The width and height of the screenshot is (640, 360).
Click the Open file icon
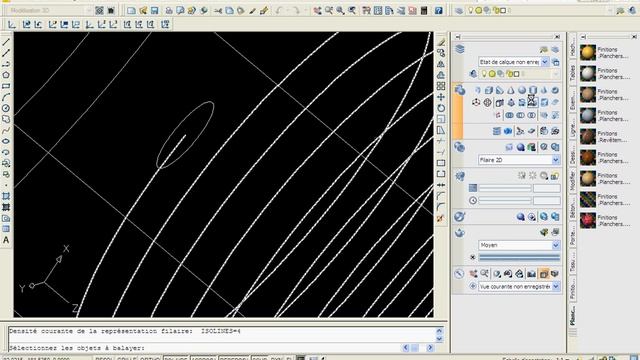(143, 11)
